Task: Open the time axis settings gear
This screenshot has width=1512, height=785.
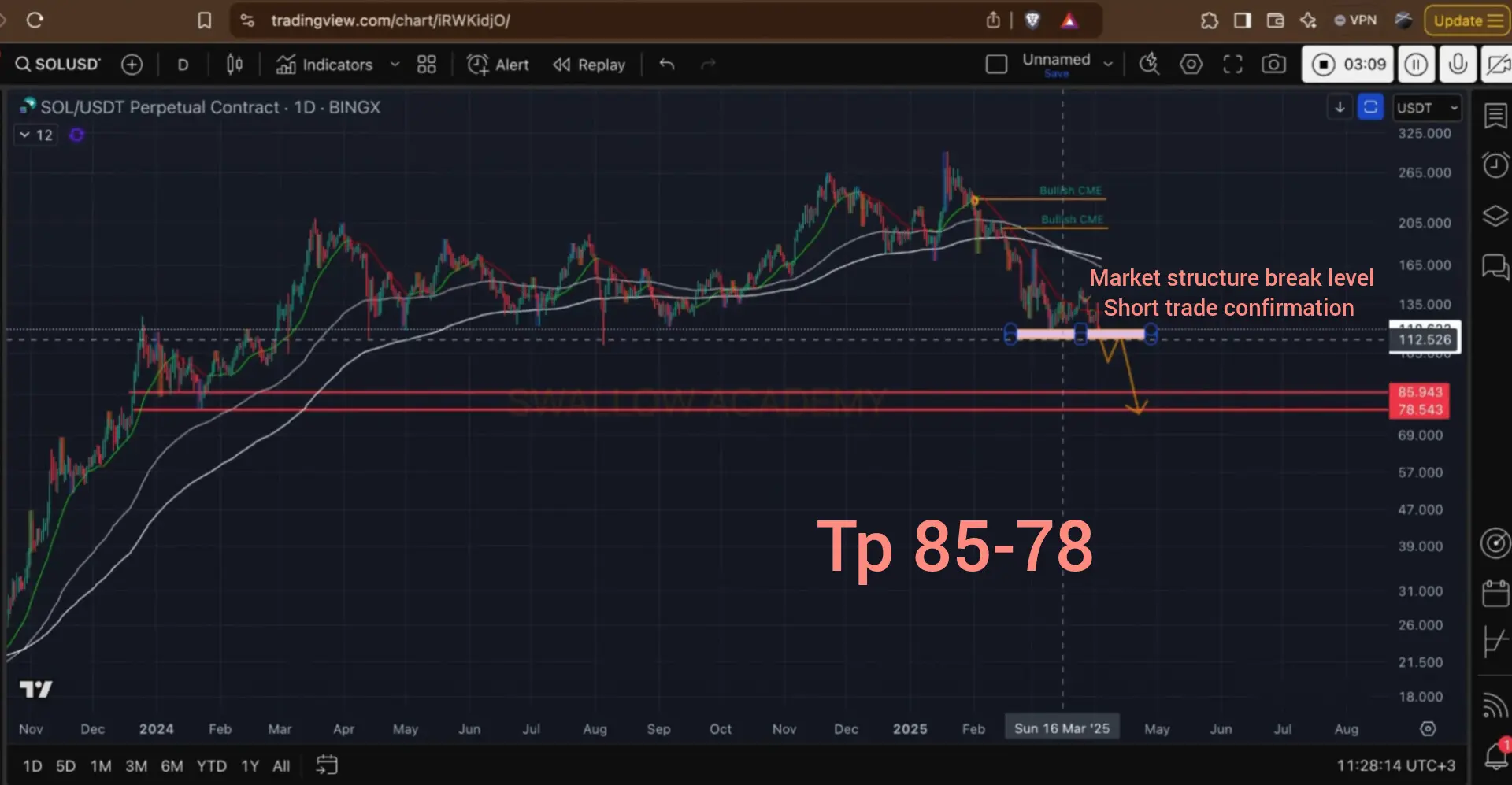Action: tap(1428, 729)
